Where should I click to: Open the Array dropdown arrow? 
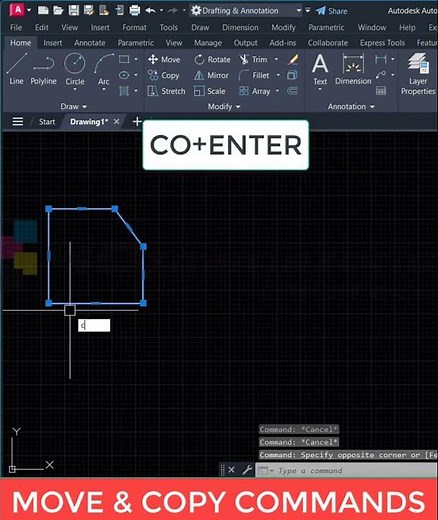tap(277, 91)
